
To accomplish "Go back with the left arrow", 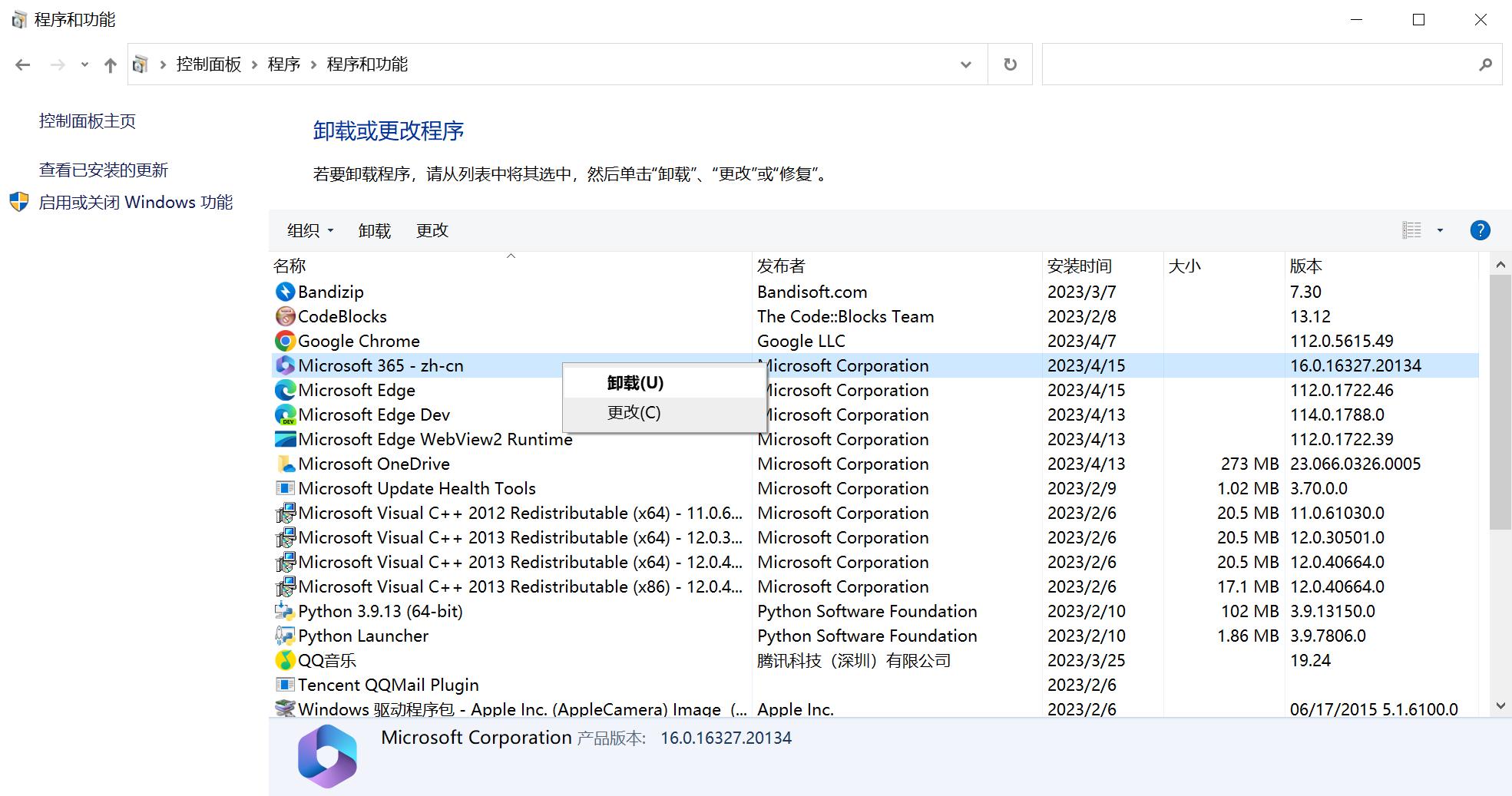I will [23, 64].
